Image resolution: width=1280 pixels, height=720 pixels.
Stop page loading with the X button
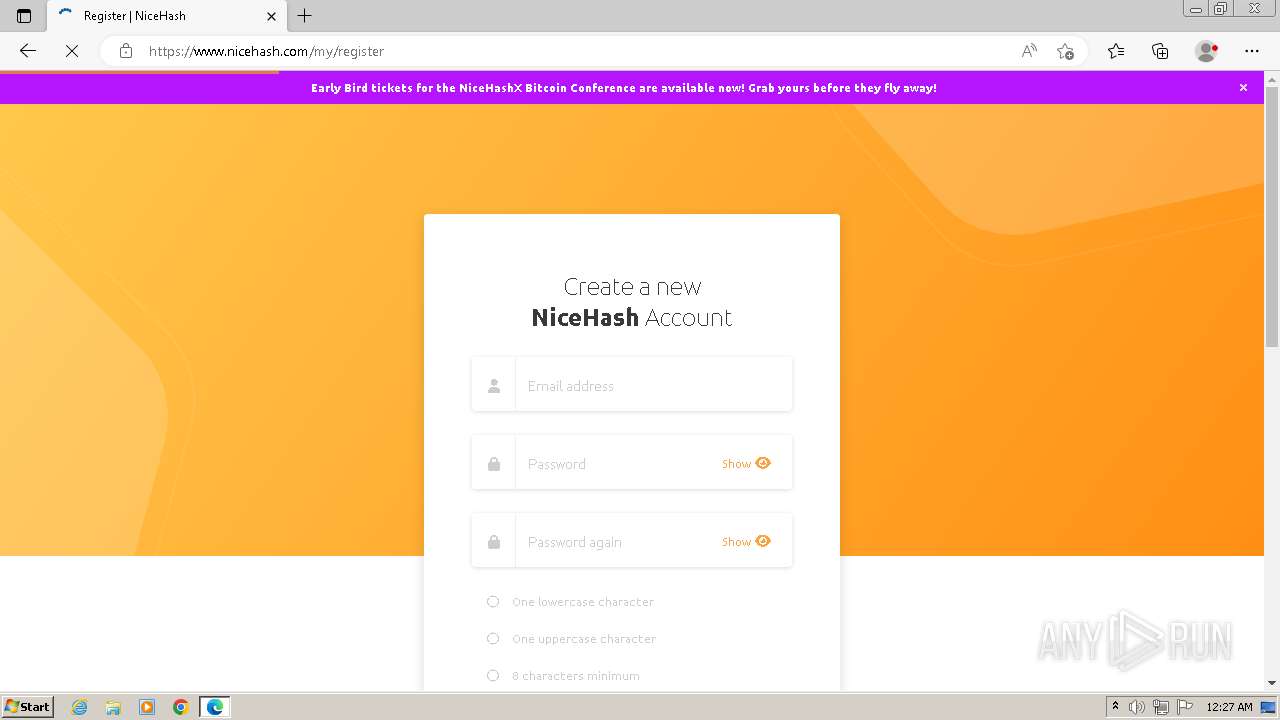72,51
